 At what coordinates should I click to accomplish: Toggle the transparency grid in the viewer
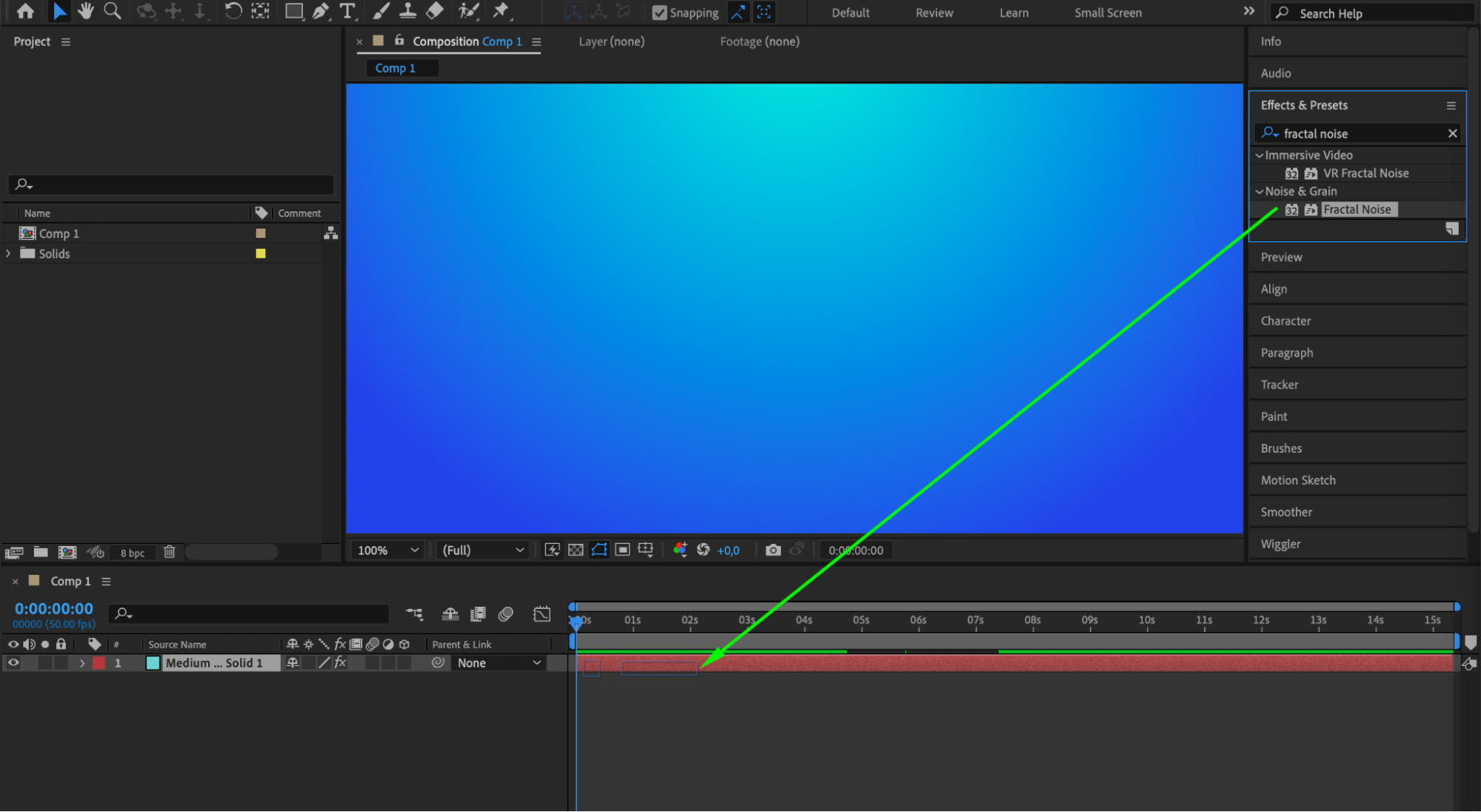click(576, 550)
